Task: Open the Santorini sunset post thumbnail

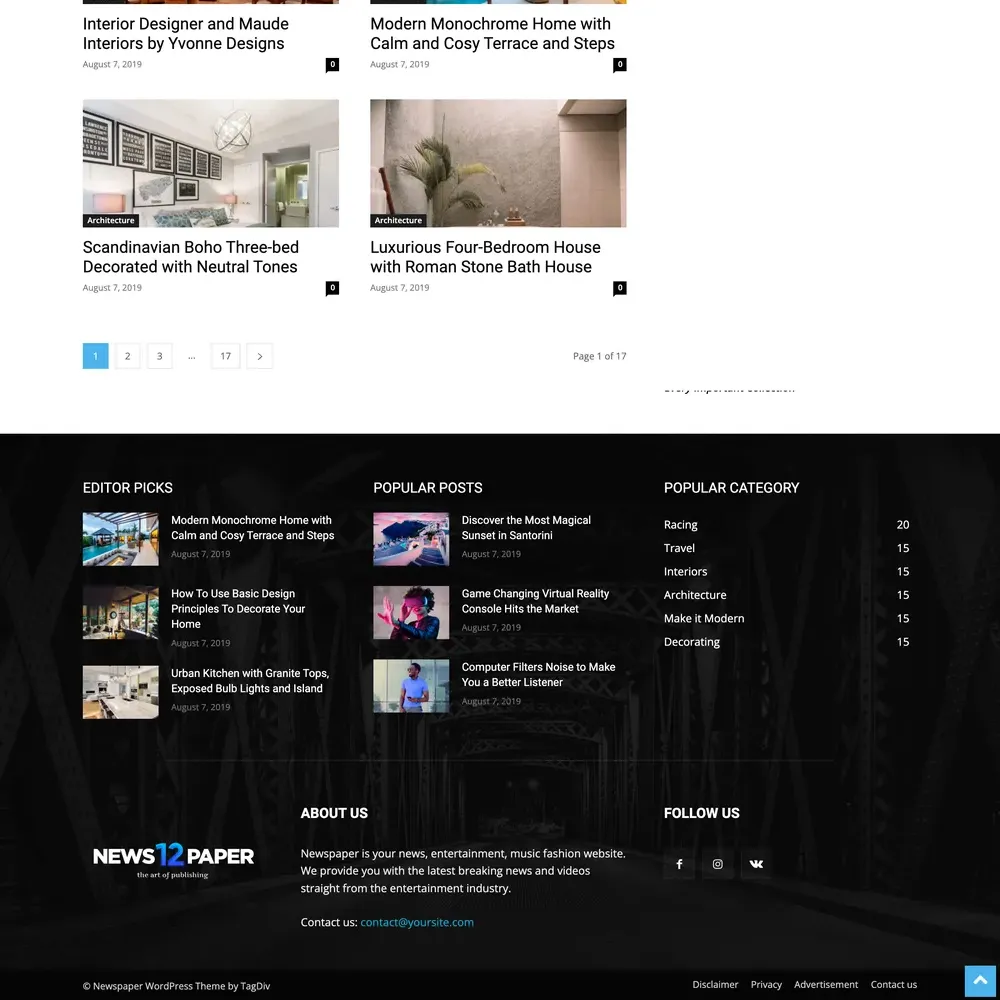Action: pos(411,539)
